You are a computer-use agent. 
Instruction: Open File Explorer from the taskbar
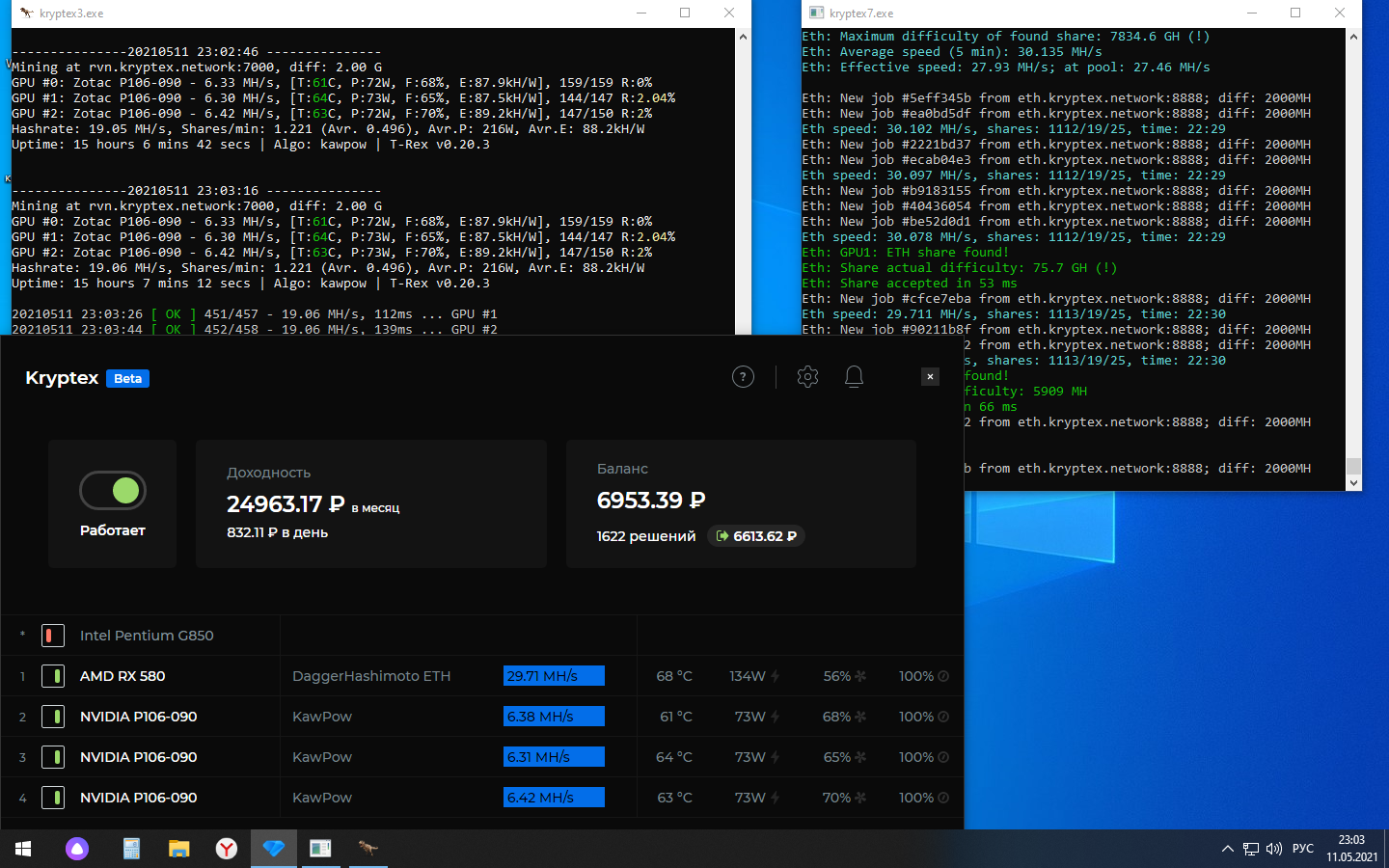(x=178, y=849)
